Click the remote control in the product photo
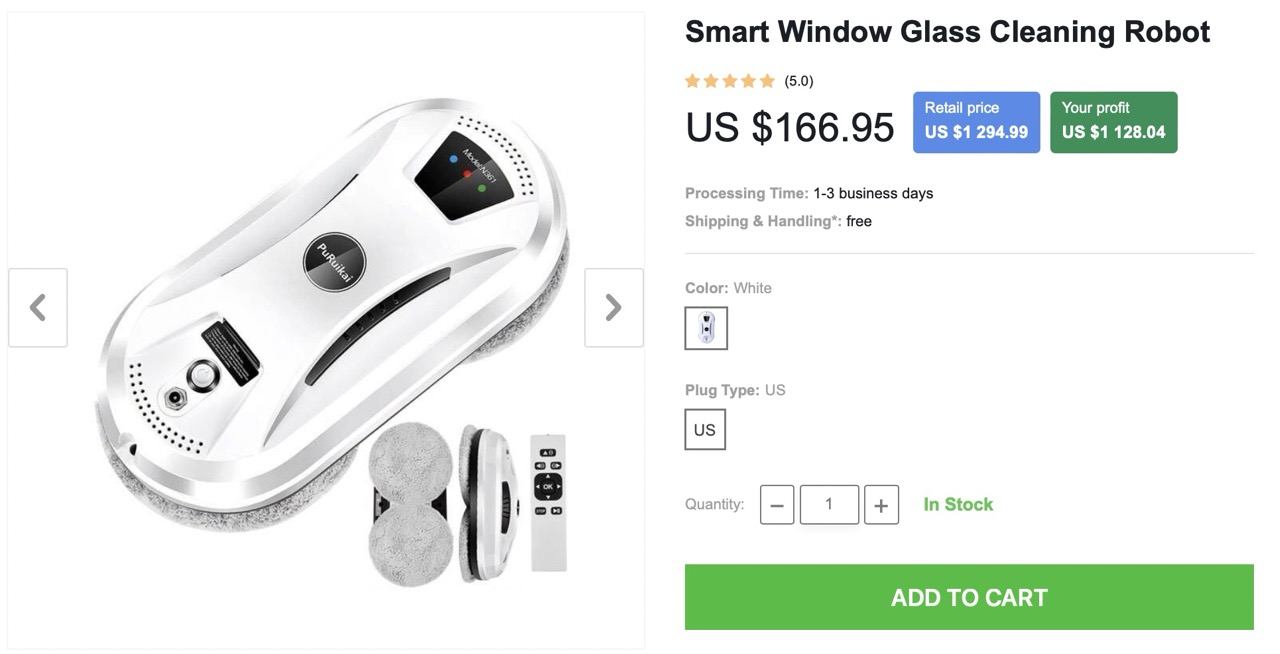This screenshot has width=1280, height=654. click(x=548, y=502)
